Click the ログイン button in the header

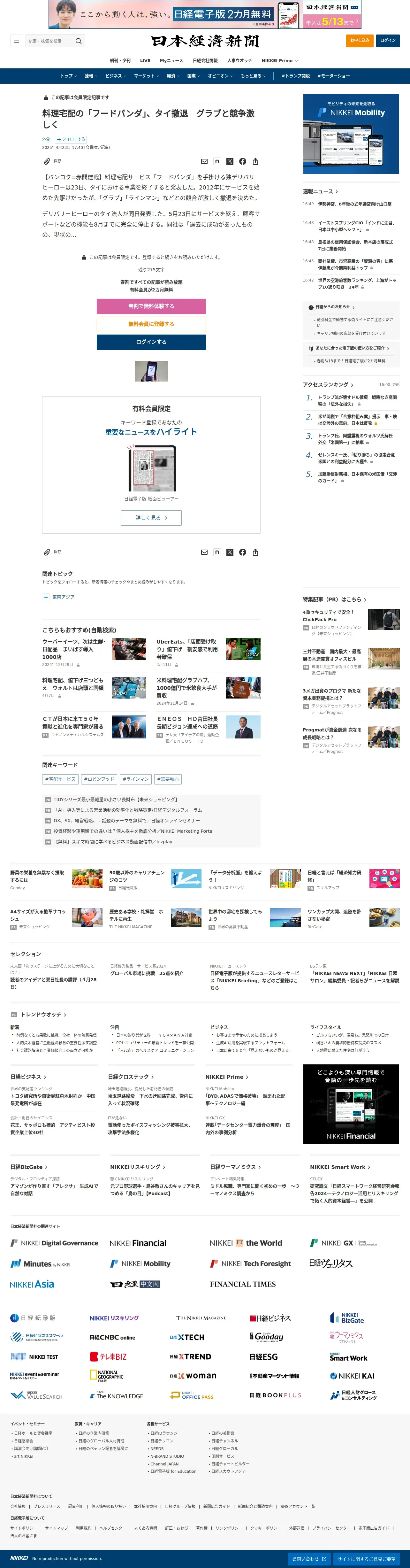coord(388,41)
